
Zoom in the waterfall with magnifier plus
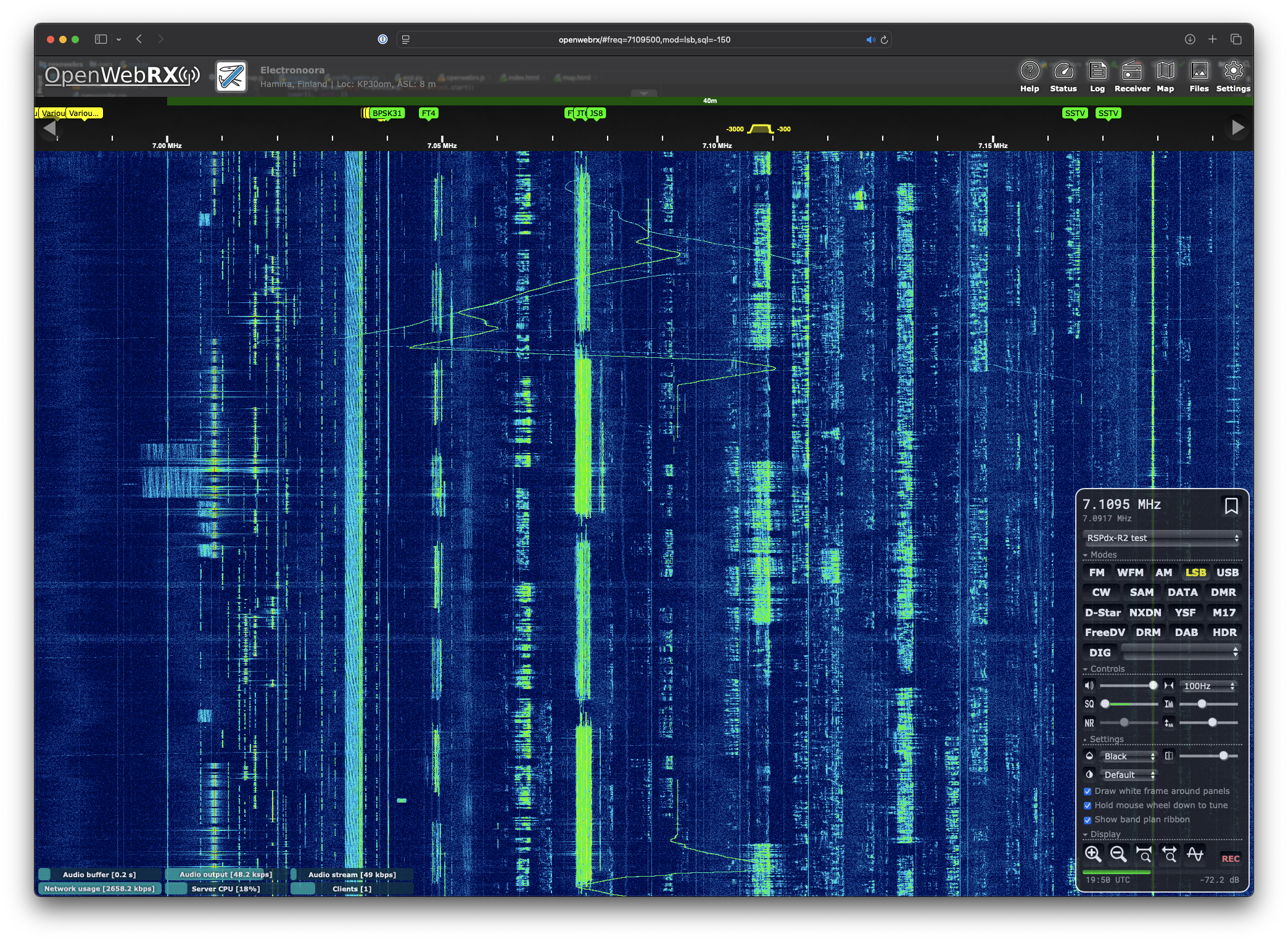click(x=1093, y=854)
